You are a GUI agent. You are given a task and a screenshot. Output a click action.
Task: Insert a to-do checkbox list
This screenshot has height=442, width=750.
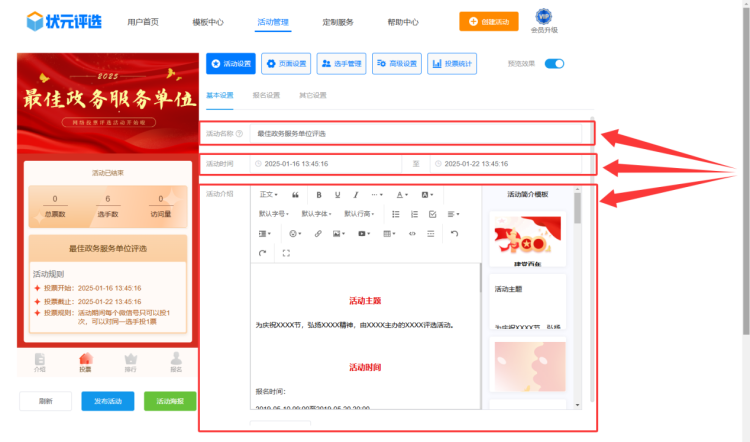[432, 214]
